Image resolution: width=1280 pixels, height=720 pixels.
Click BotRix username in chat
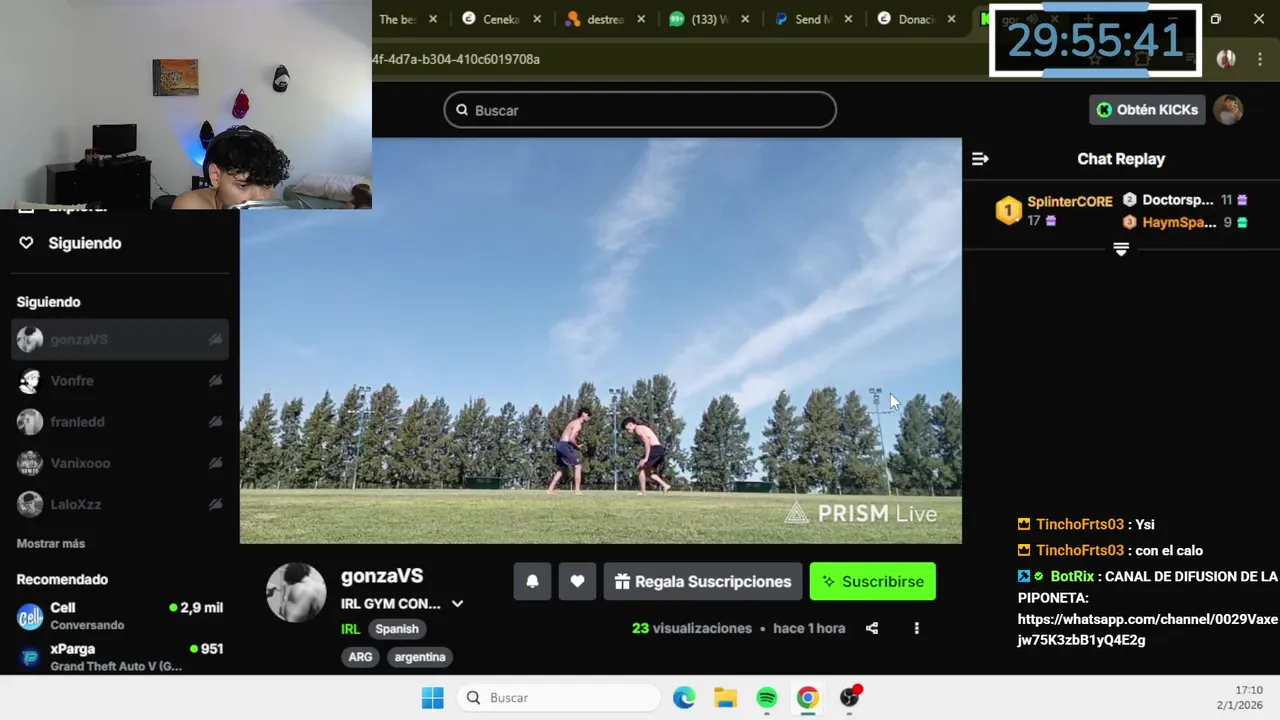1072,577
